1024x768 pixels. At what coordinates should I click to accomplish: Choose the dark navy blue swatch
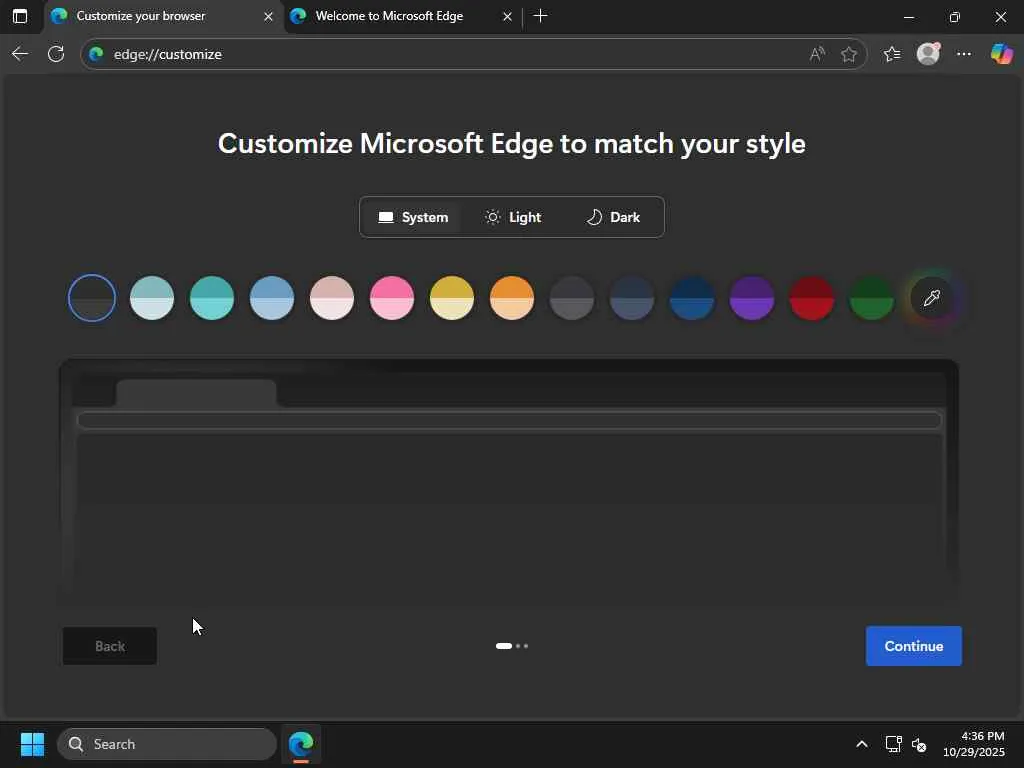[692, 298]
